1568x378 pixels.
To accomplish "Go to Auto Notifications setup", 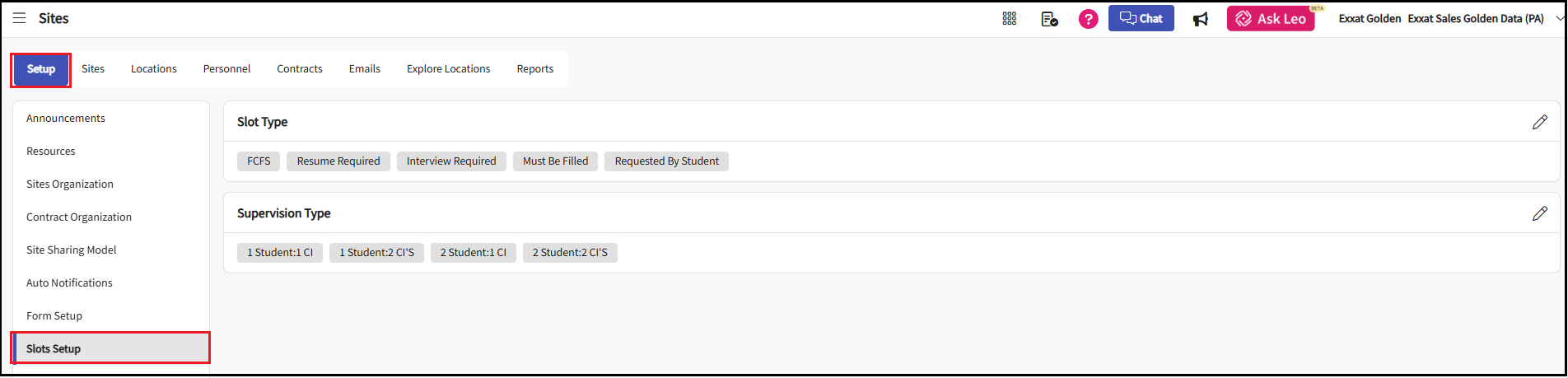I will 69,283.
